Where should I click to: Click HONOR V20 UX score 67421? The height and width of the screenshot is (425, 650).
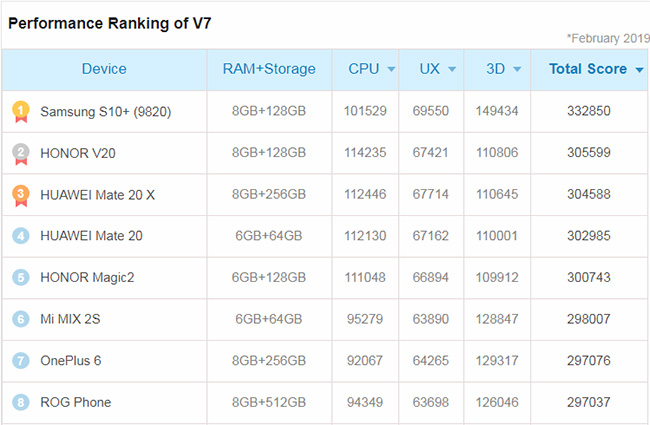(430, 153)
